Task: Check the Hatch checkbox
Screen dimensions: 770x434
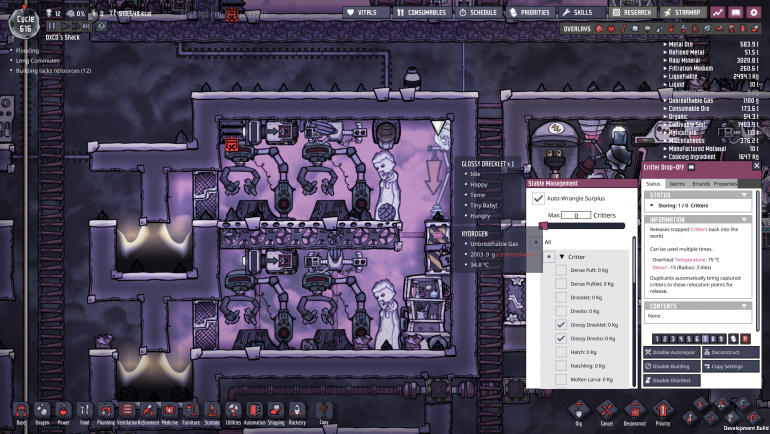Action: coord(561,352)
